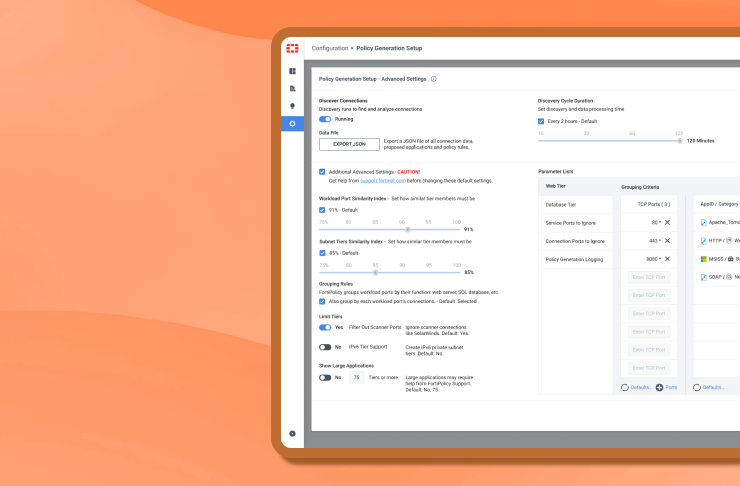
Task: Toggle the Discover Connections Running switch
Action: tap(325, 119)
